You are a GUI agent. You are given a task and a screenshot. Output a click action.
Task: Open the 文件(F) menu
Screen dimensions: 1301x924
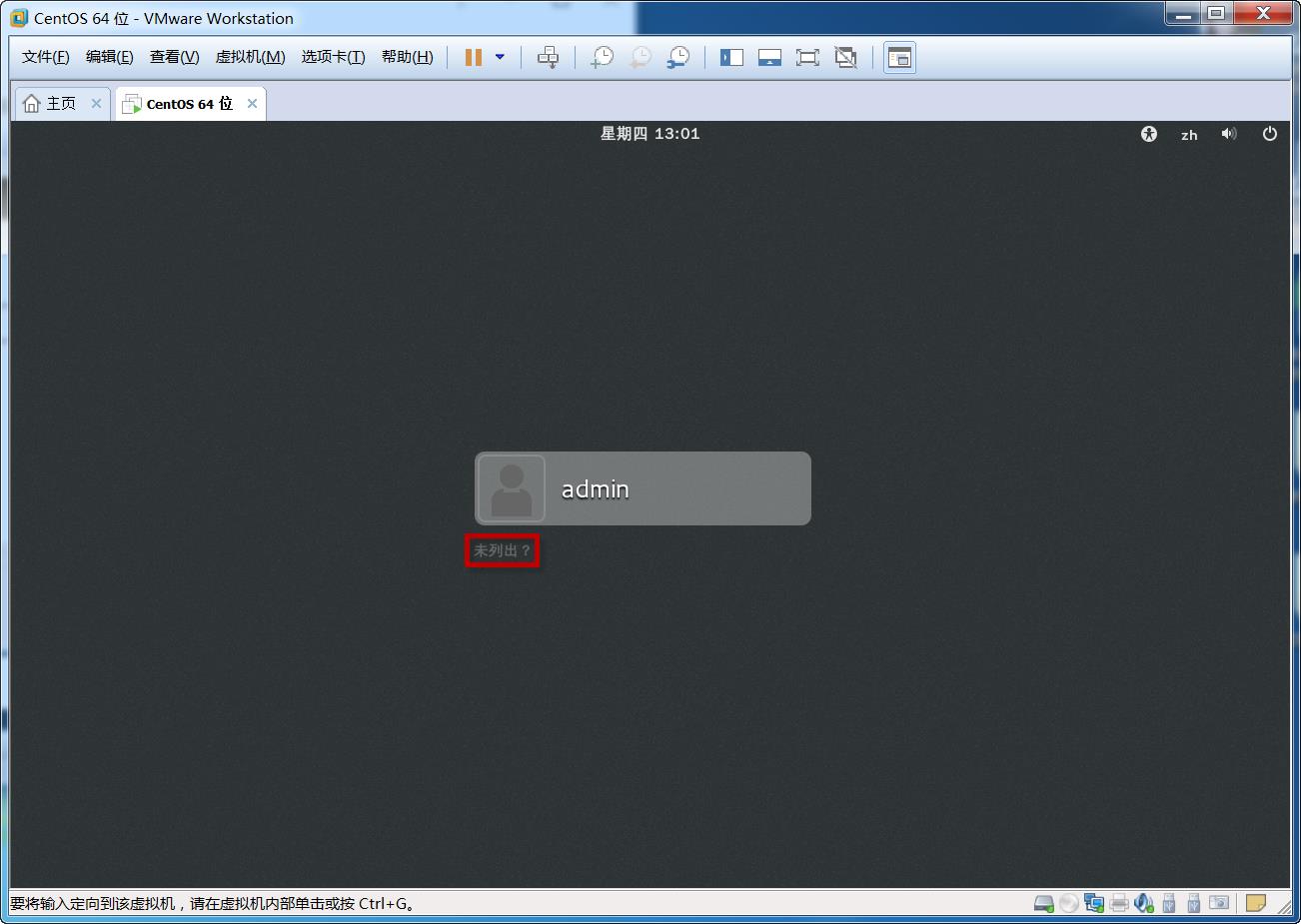(x=46, y=57)
